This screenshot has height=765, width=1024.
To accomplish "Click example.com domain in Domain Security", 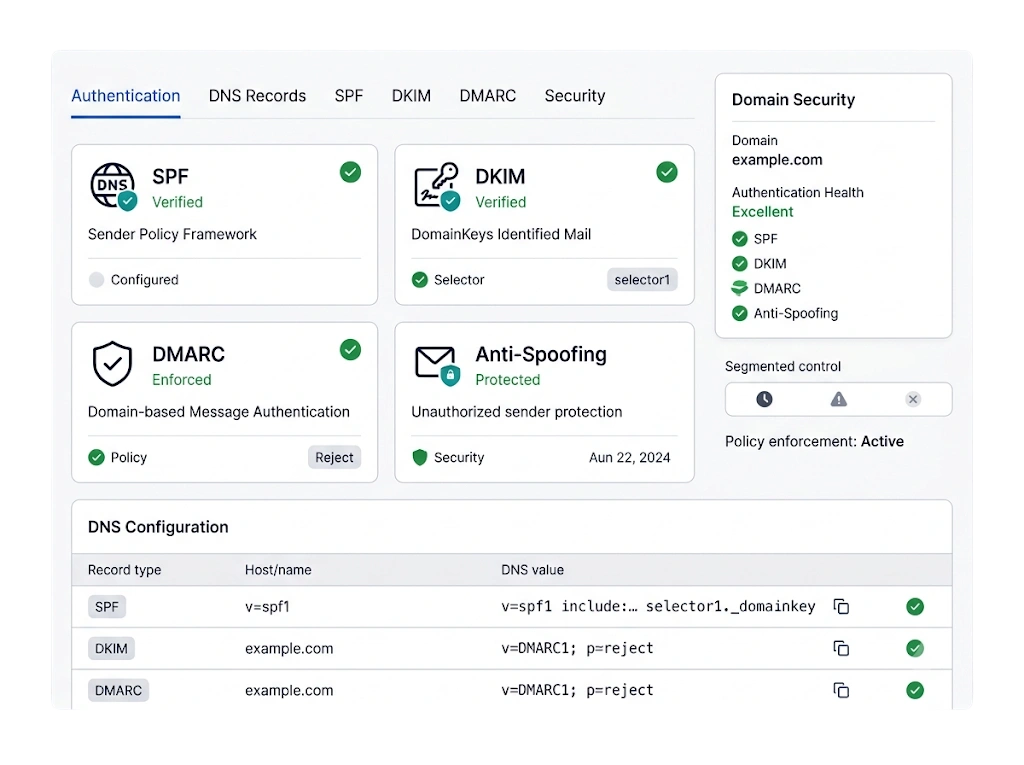I will [x=777, y=160].
